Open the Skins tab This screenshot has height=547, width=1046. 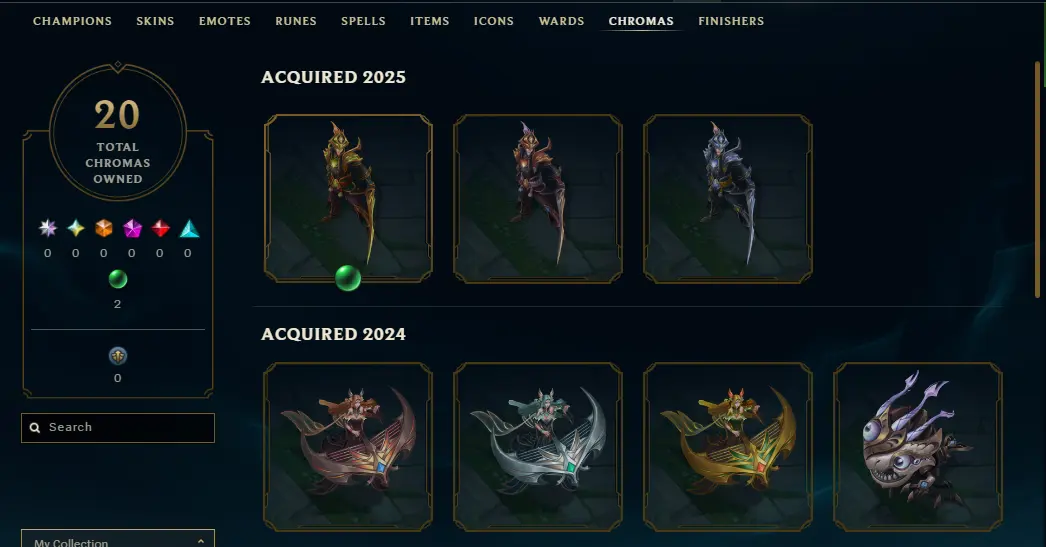click(155, 21)
